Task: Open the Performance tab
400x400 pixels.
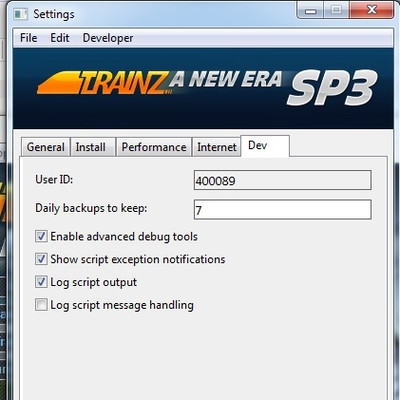Action: [154, 147]
